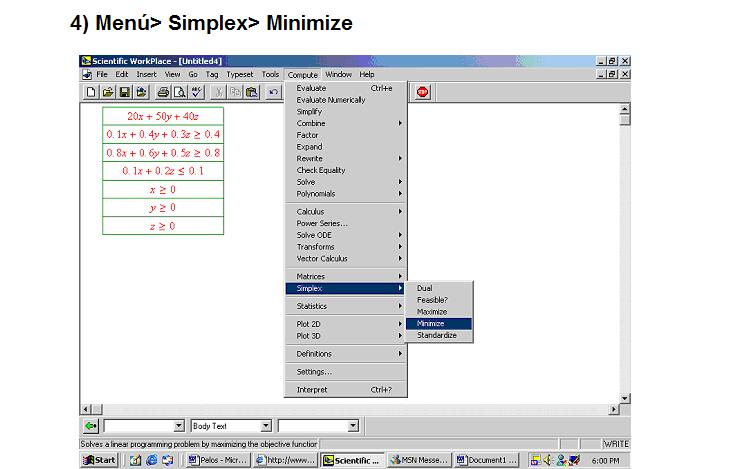Click the horizontal scrollbar right arrow

tap(614, 409)
